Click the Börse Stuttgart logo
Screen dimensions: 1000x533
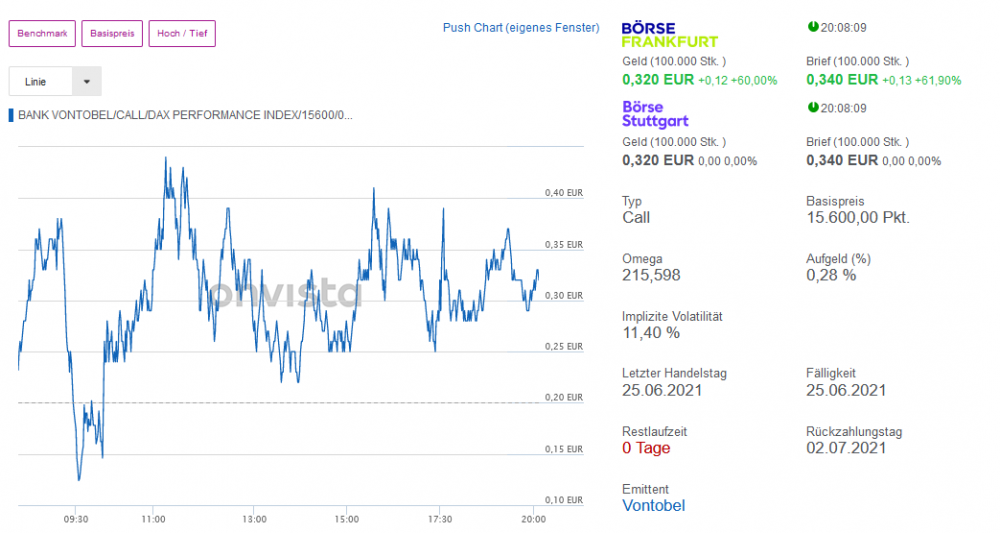[655, 114]
